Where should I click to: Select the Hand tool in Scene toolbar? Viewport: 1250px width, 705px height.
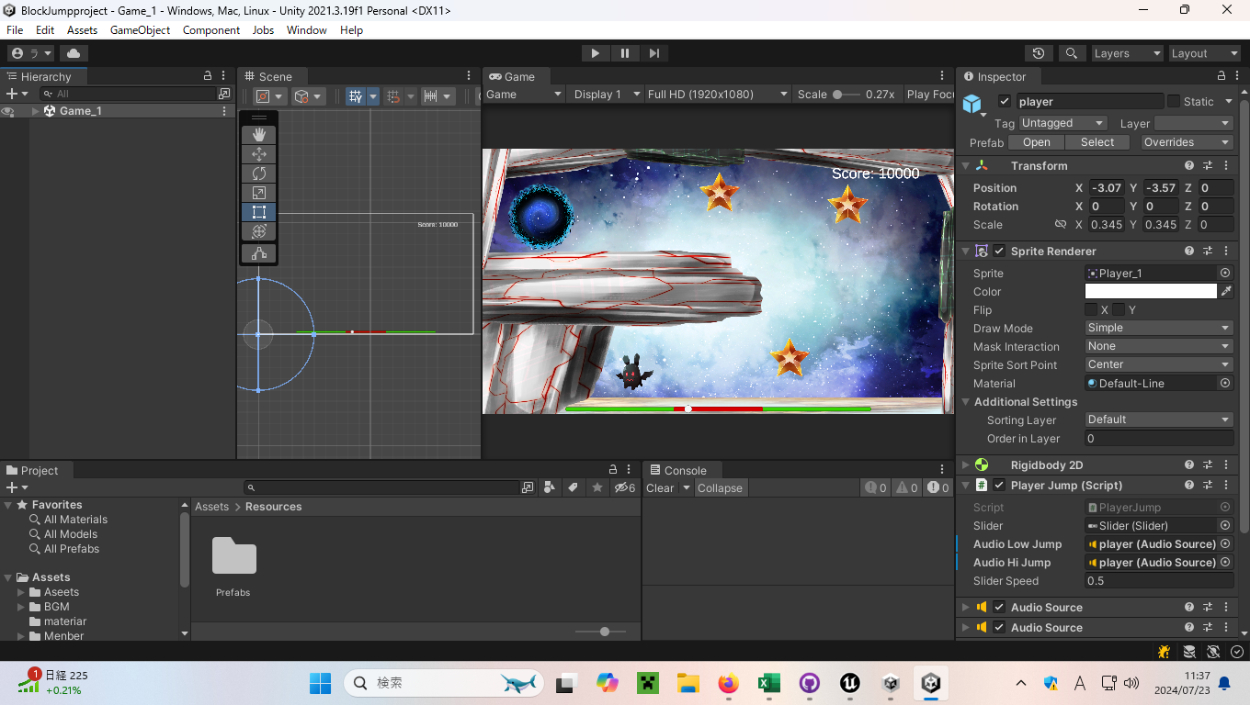tap(259, 134)
